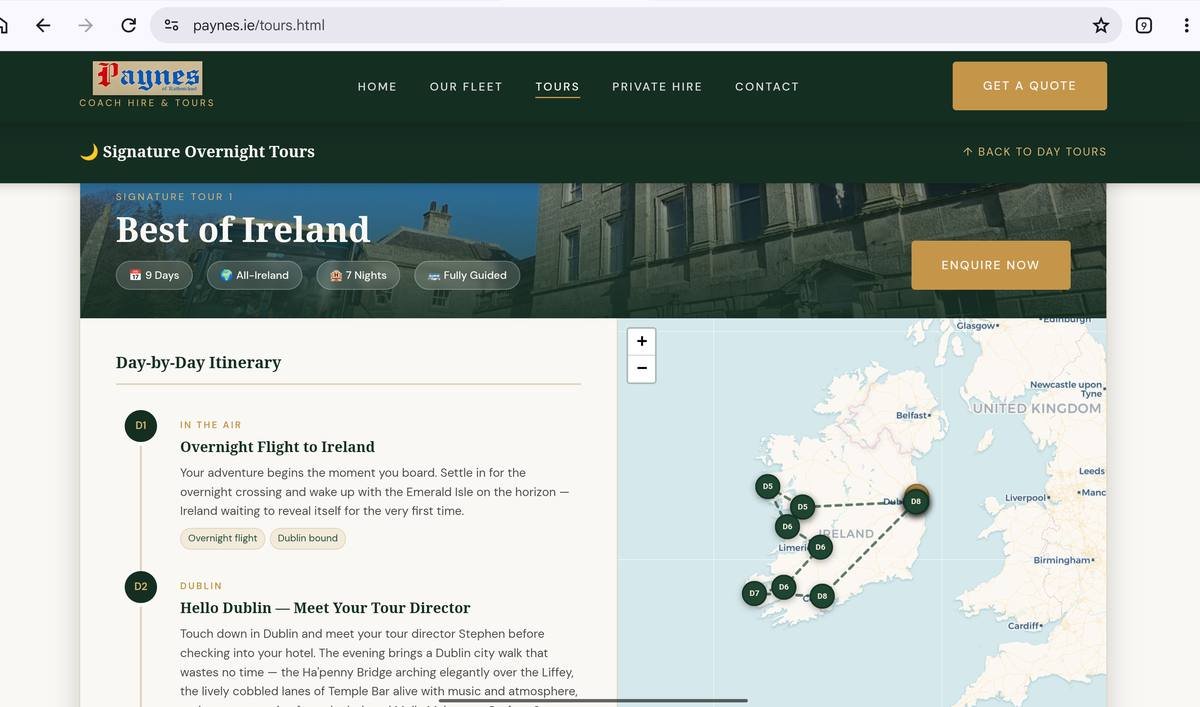Click the All-Ireland globe badge
Image resolution: width=1200 pixels, height=707 pixels.
coord(254,275)
